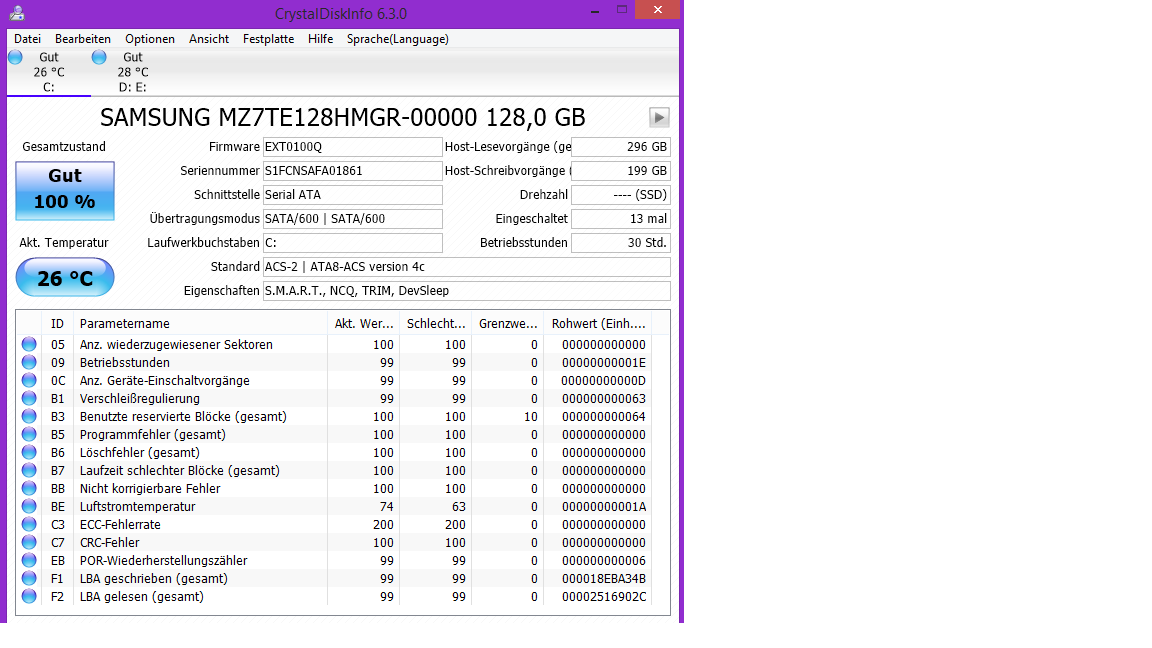Image resolution: width=1152 pixels, height=648 pixels.
Task: Click the ID column header
Action: tap(57, 323)
